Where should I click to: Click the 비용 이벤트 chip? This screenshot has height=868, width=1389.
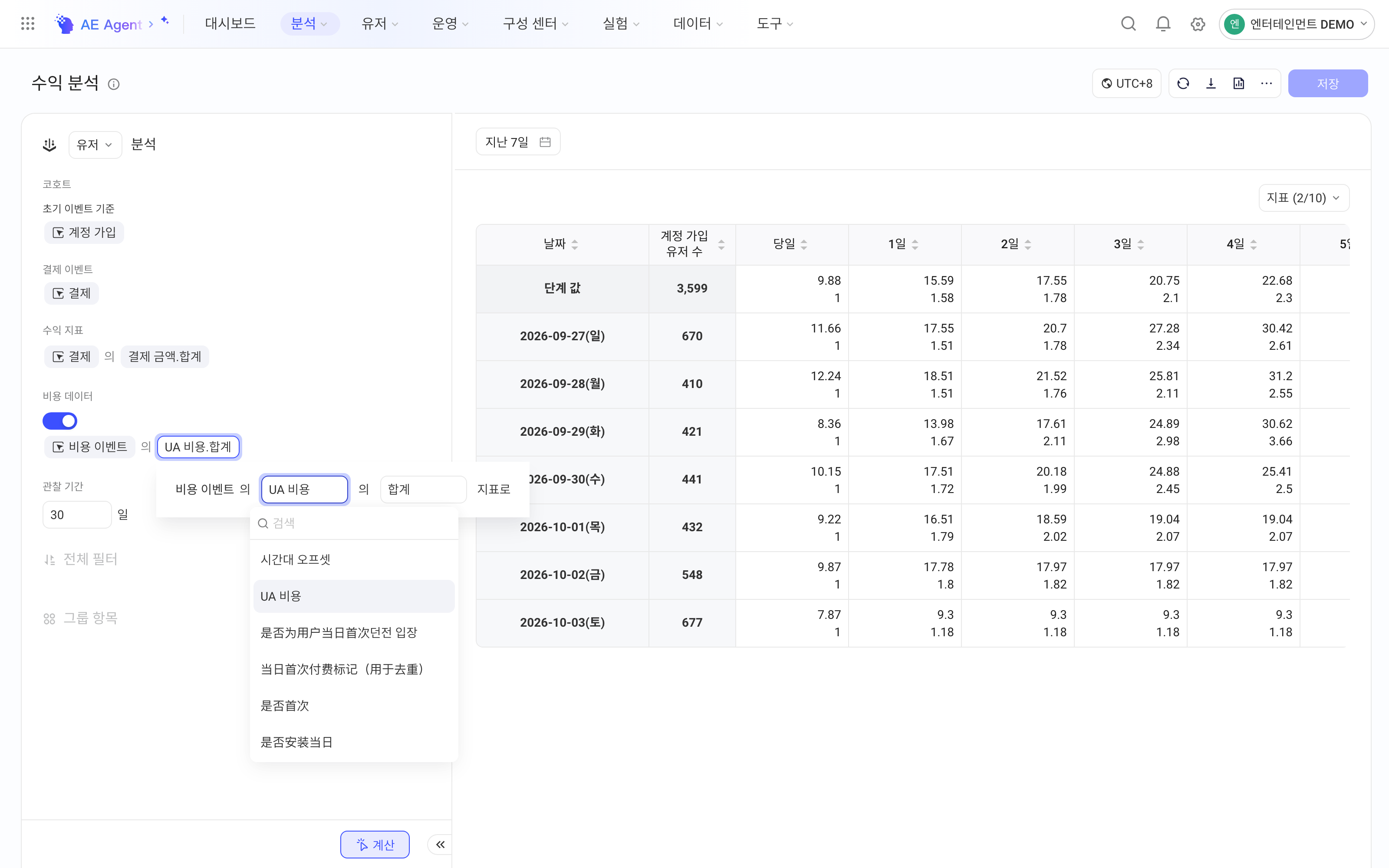point(90,447)
